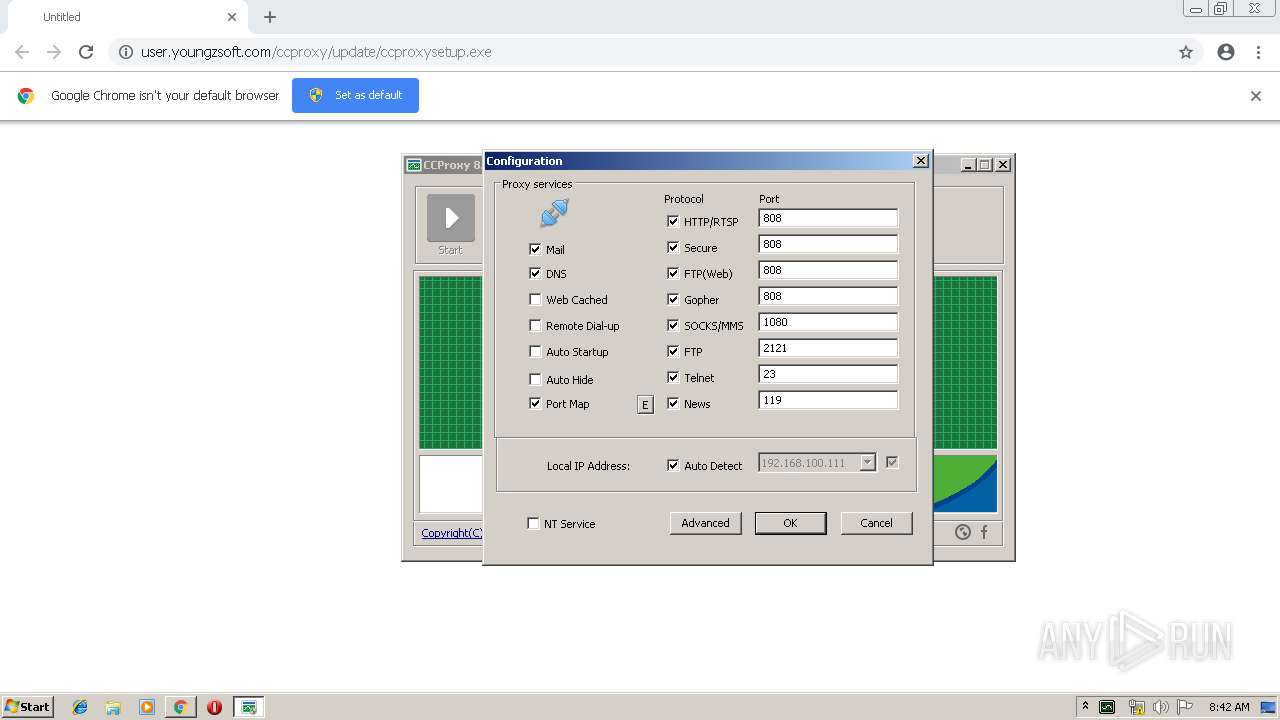Screen dimensions: 1280x720
Task: Open the volume tray icon
Action: [x=1160, y=707]
